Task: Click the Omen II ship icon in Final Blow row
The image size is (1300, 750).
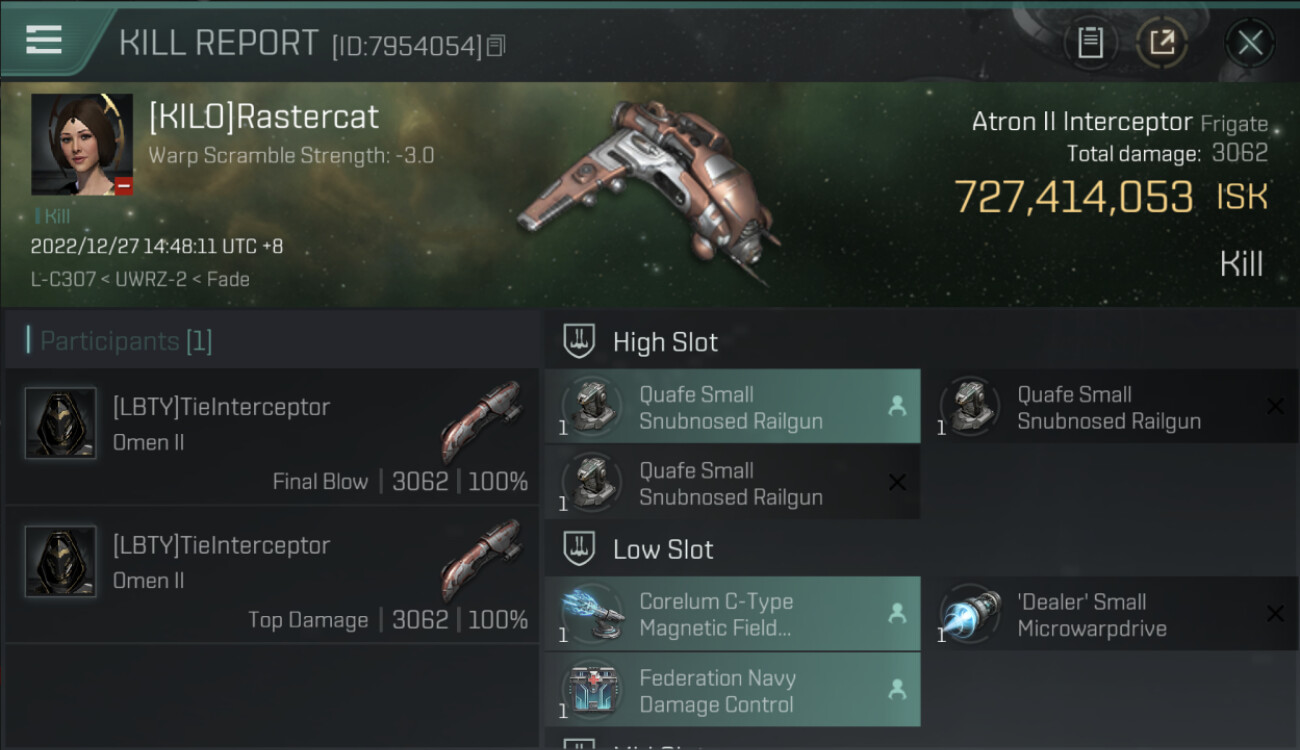Action: tap(483, 420)
